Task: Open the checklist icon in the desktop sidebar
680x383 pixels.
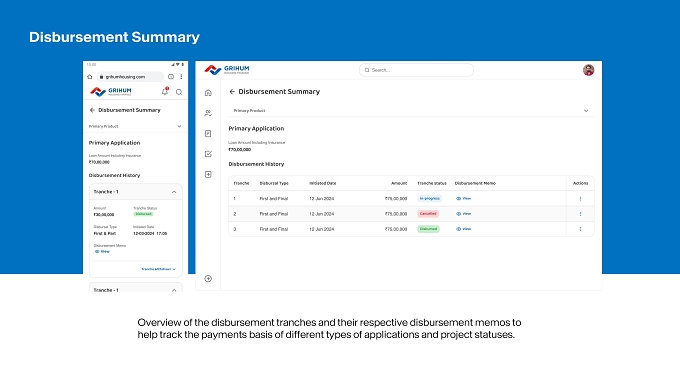Action: (208, 154)
